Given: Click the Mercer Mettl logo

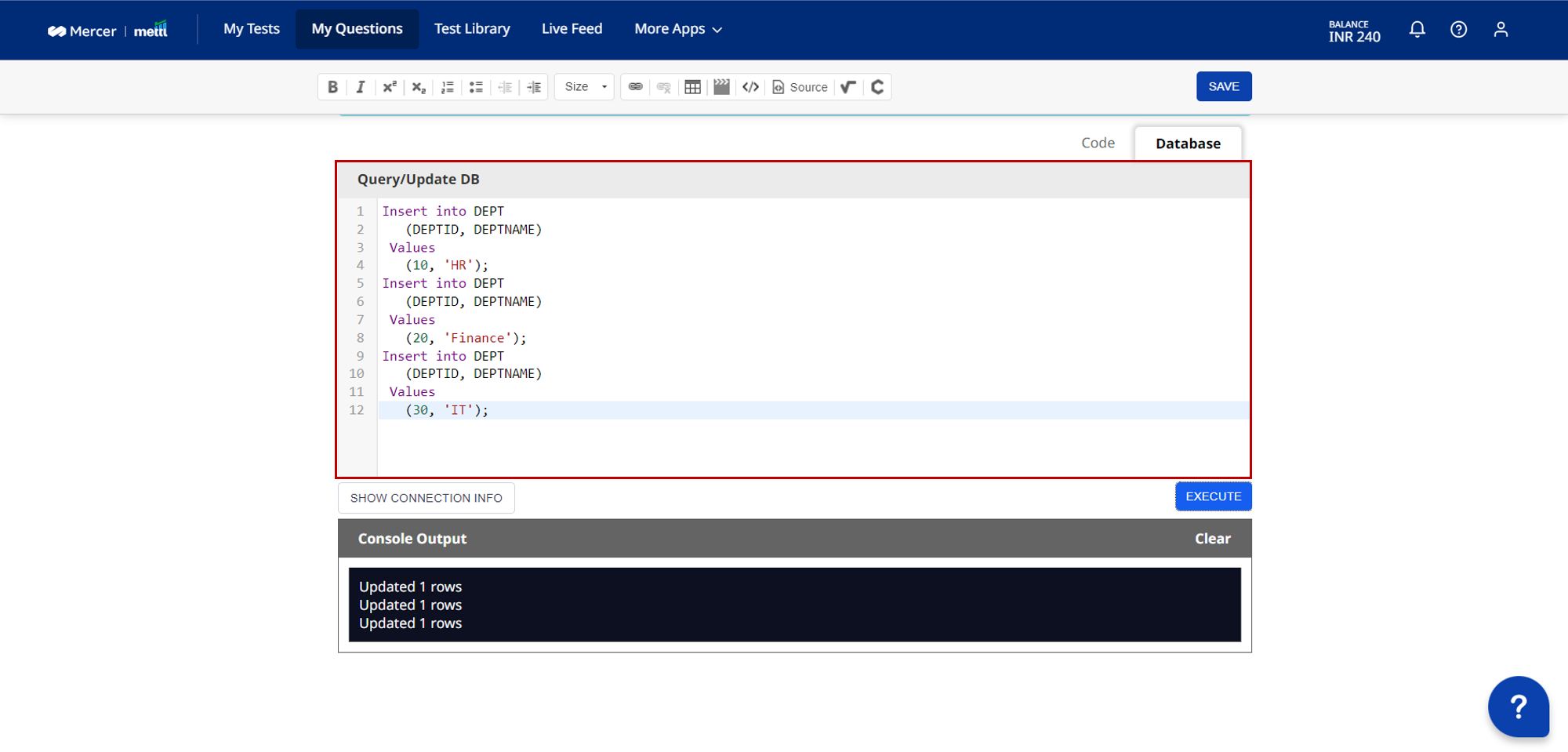Looking at the screenshot, I should pyautogui.click(x=107, y=30).
